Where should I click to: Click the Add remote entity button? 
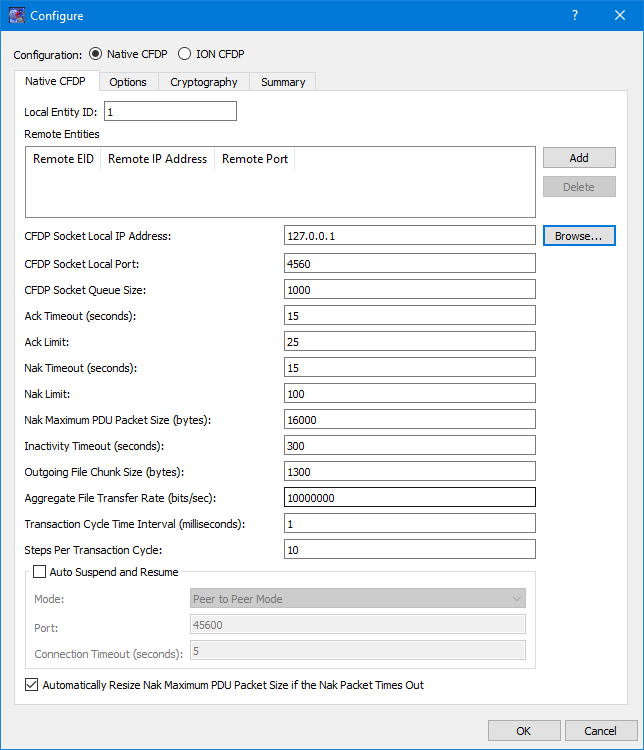(578, 158)
